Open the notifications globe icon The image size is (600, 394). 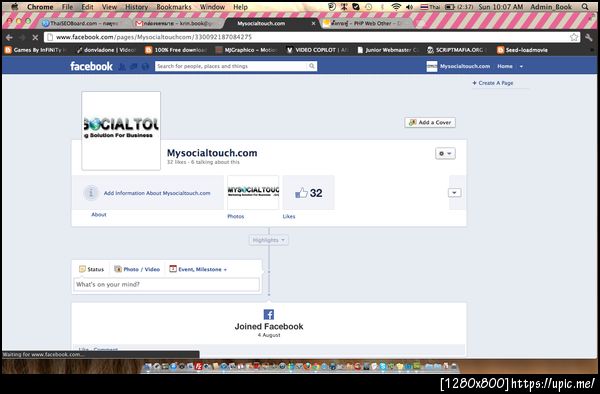tap(145, 67)
